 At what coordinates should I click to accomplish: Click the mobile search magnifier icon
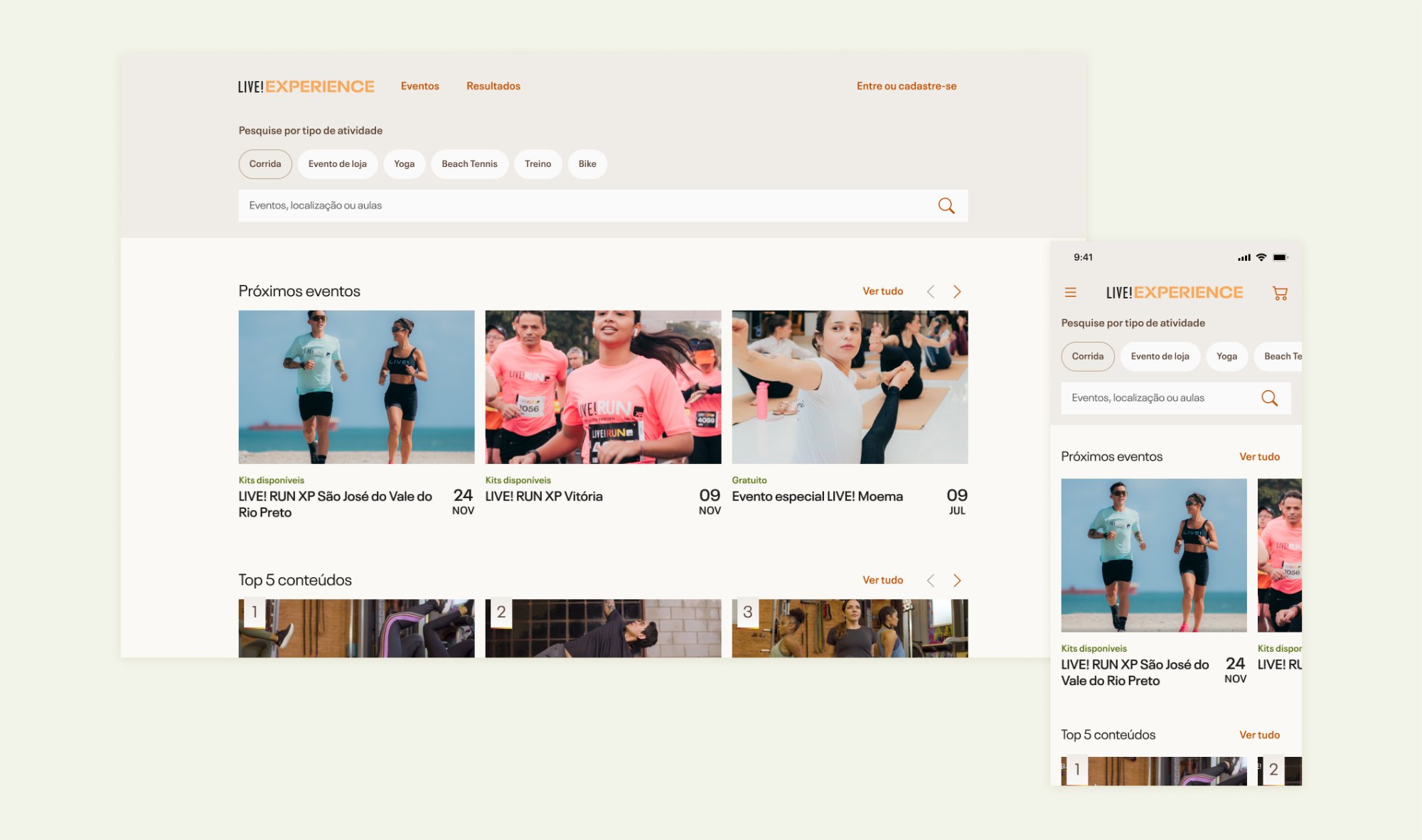pos(1269,398)
